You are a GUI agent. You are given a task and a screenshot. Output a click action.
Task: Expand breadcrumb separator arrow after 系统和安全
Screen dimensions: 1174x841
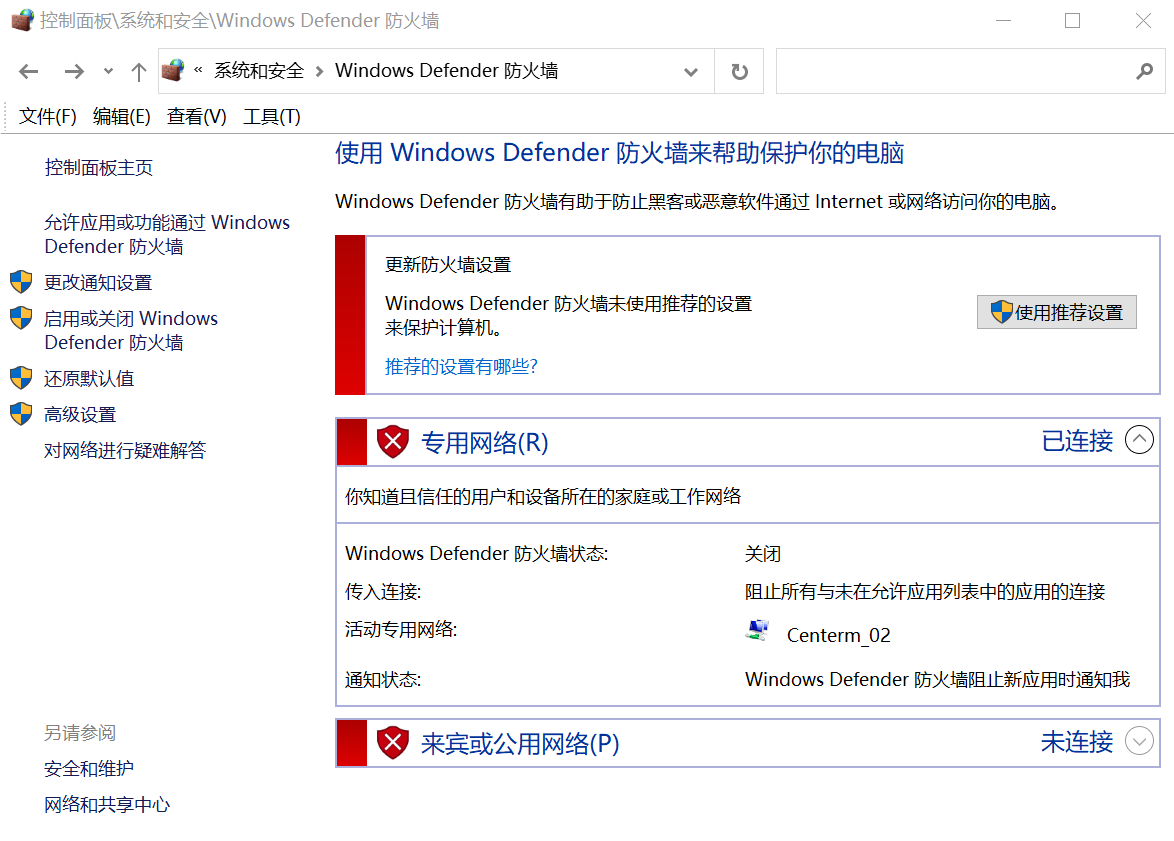point(320,71)
